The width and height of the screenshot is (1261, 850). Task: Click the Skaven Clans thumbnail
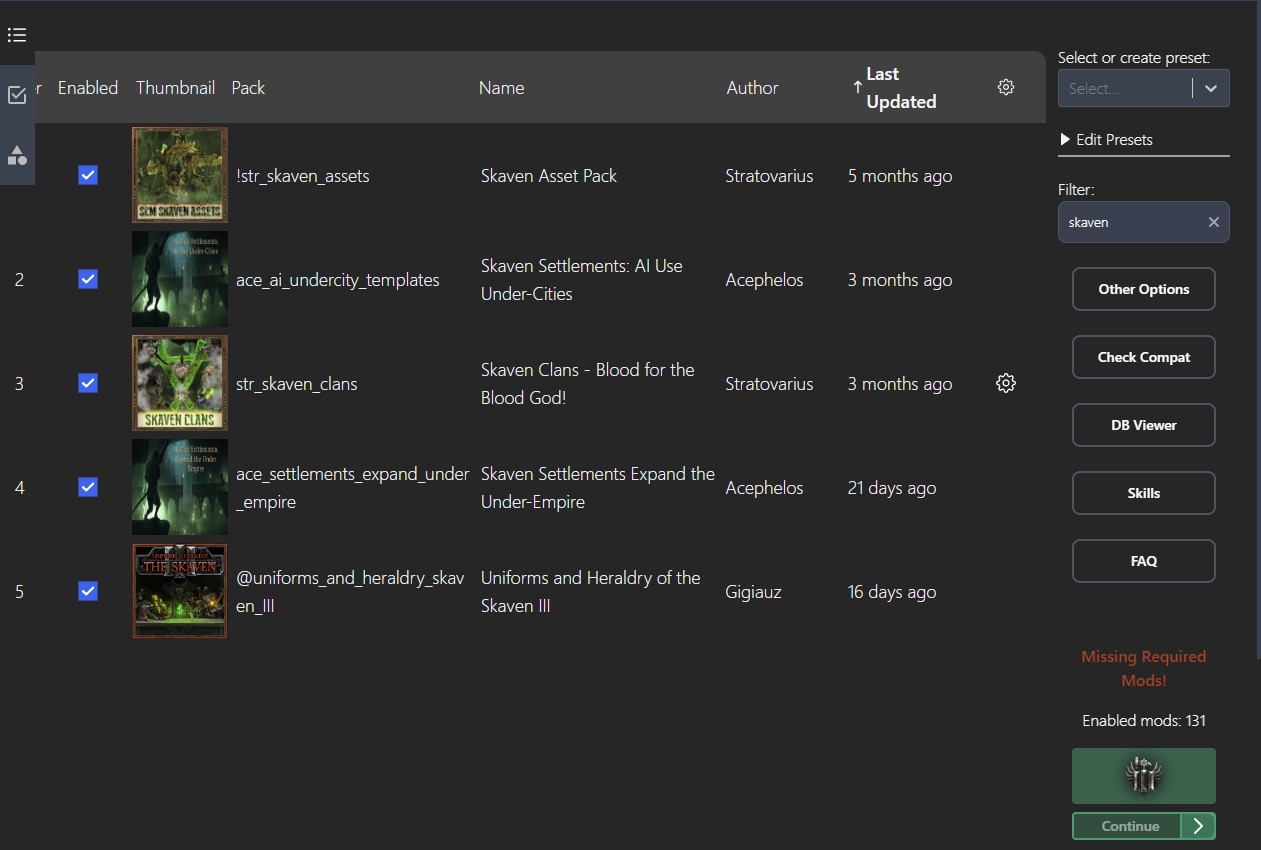[180, 383]
